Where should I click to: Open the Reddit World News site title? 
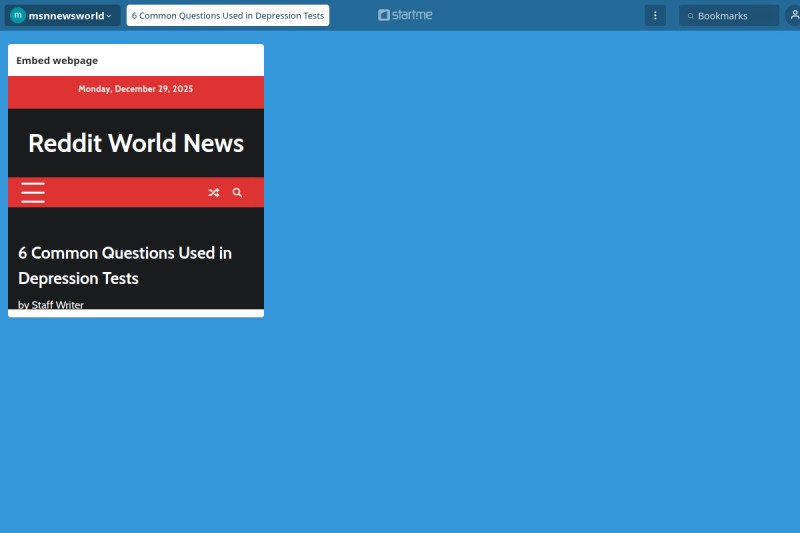point(136,143)
